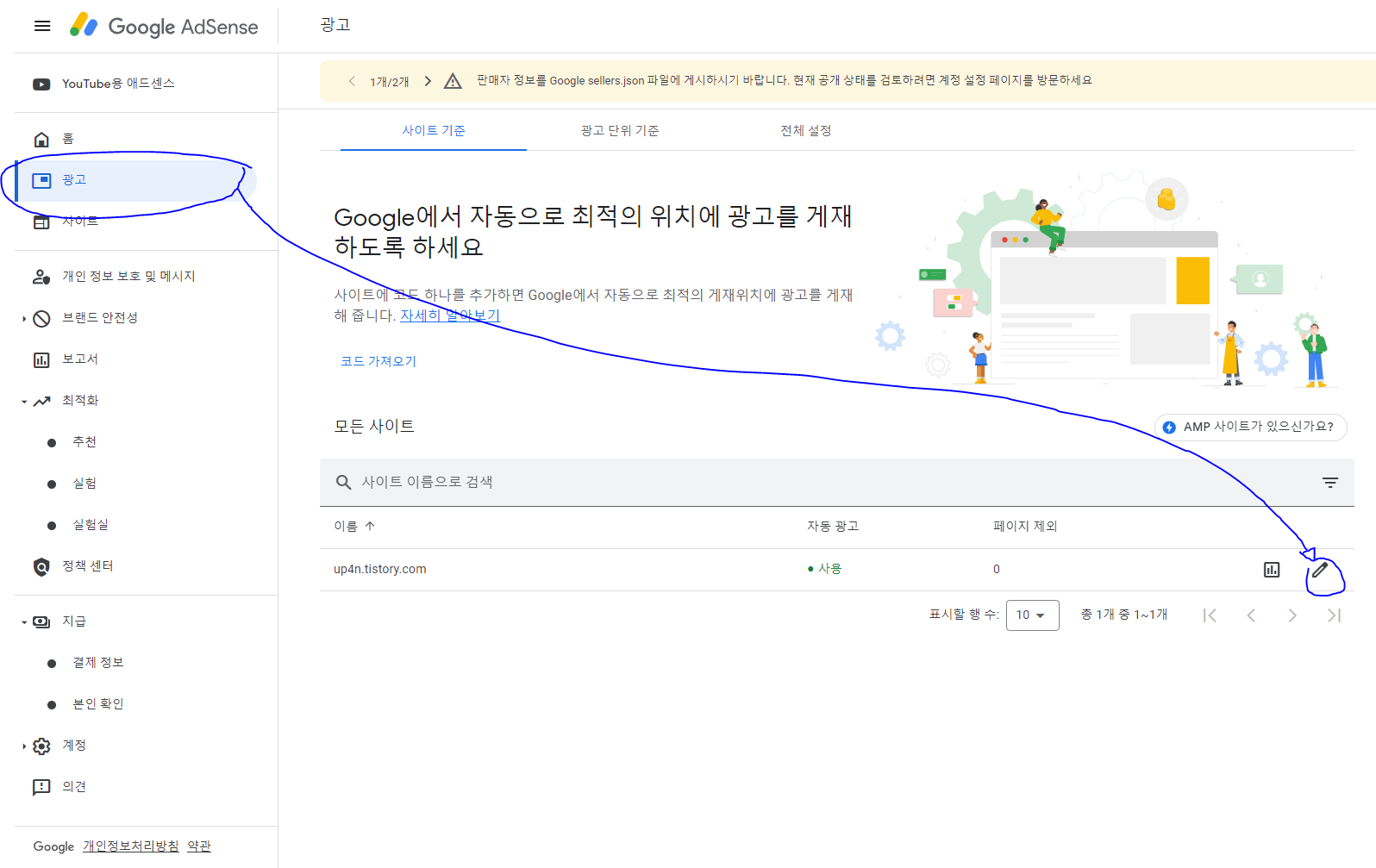Viewport: 1376px width, 868px height.
Task: Open 자세히 알아보기 link
Action: [450, 315]
